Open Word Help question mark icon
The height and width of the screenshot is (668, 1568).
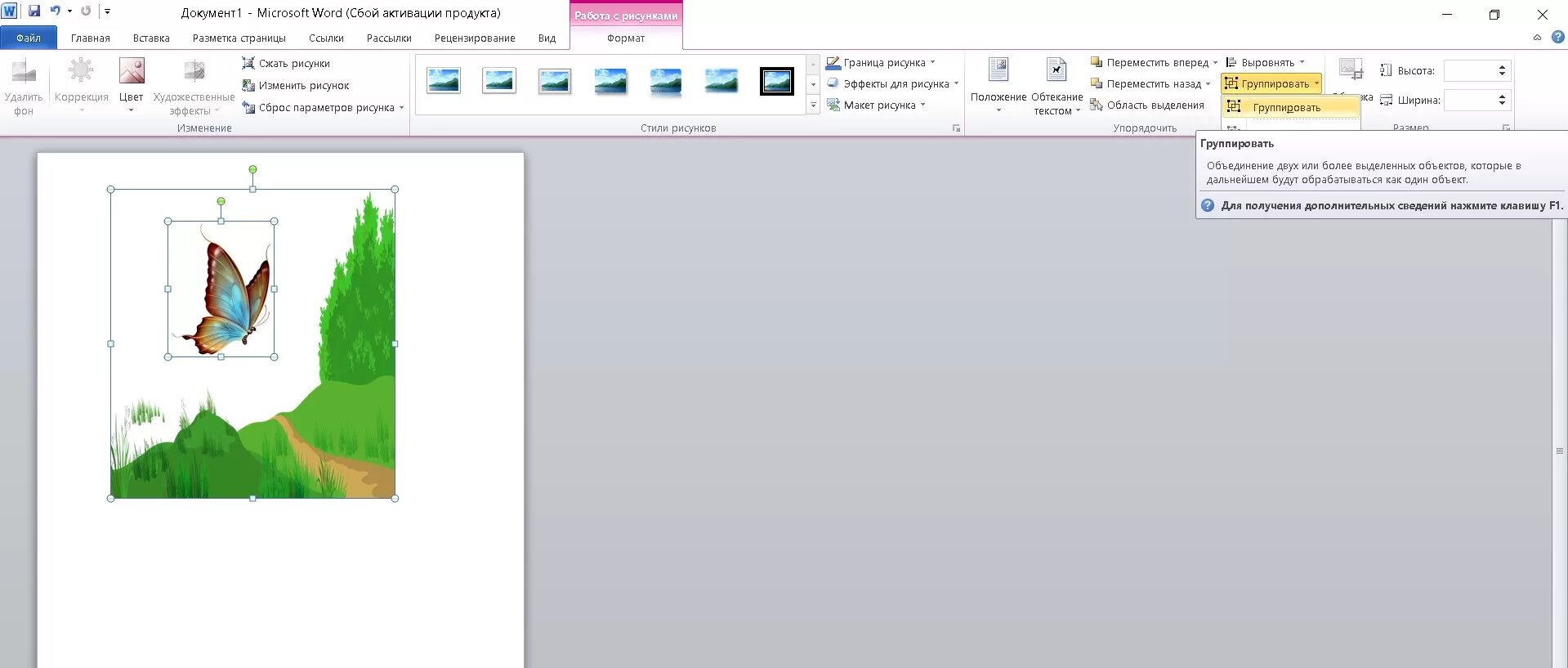point(1558,37)
